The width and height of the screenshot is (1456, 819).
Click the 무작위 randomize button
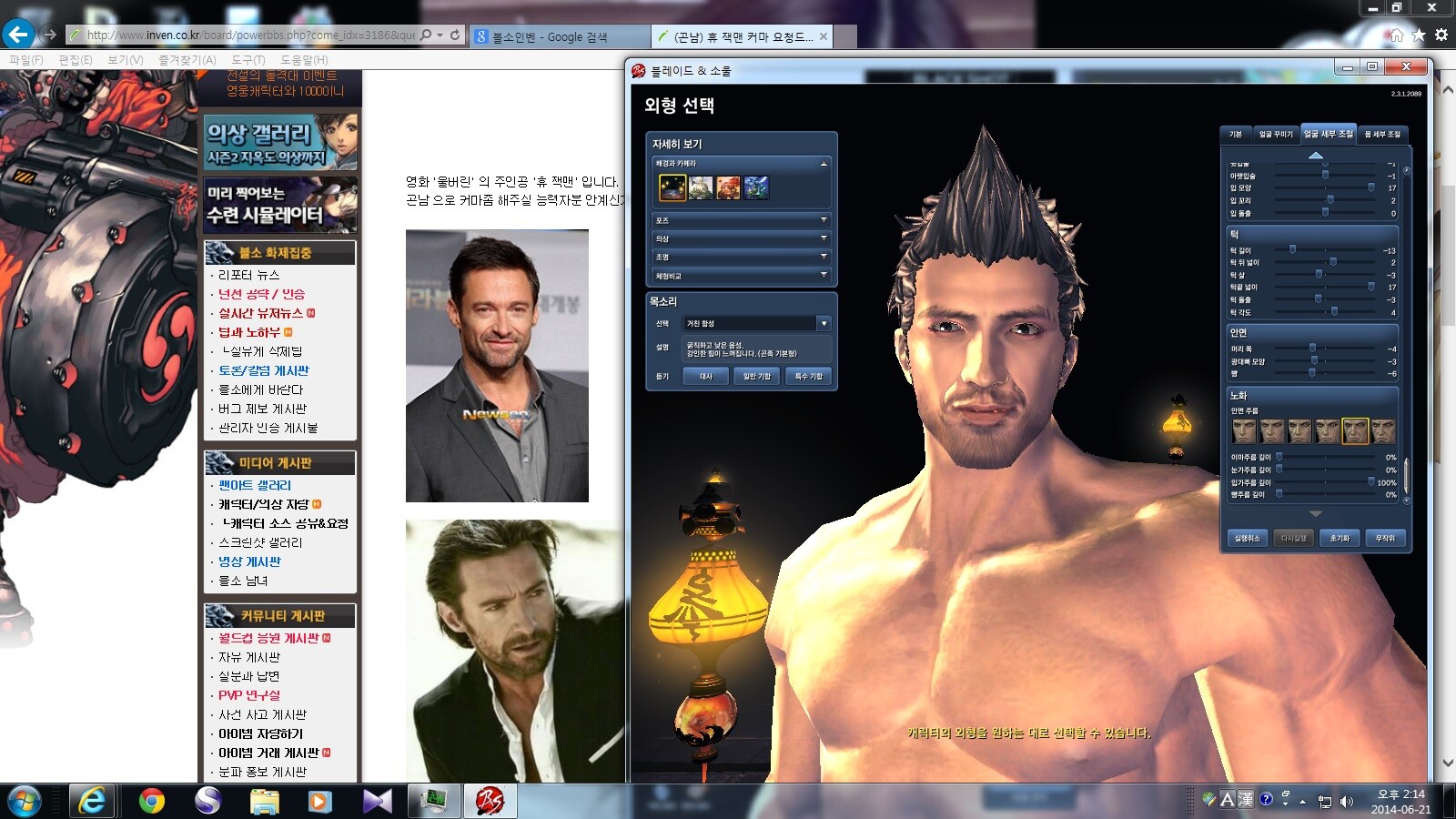pyautogui.click(x=1385, y=538)
